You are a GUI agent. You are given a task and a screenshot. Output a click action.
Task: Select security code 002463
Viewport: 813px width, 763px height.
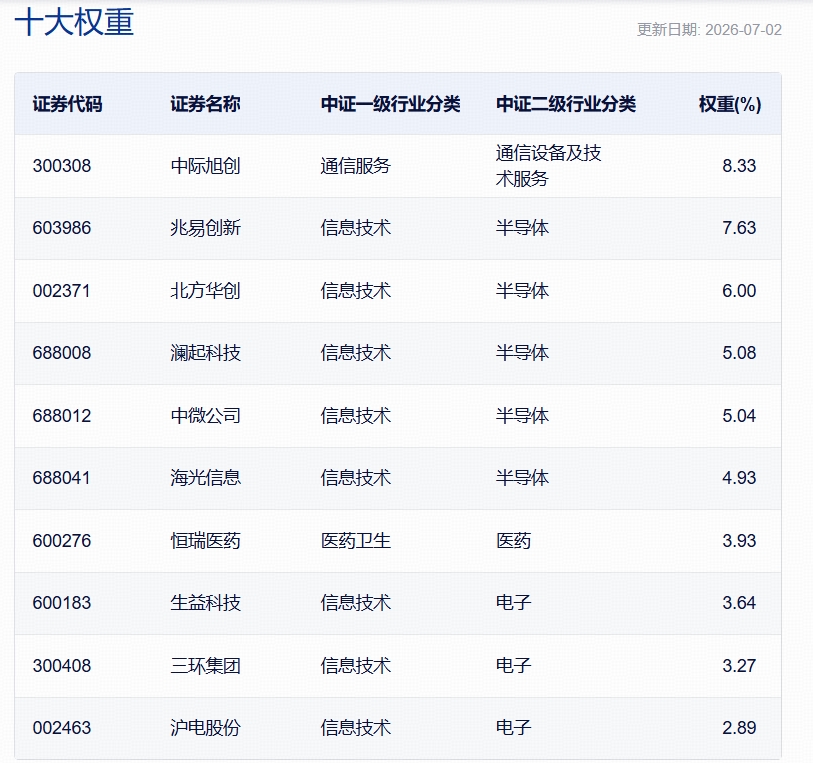[x=62, y=728]
